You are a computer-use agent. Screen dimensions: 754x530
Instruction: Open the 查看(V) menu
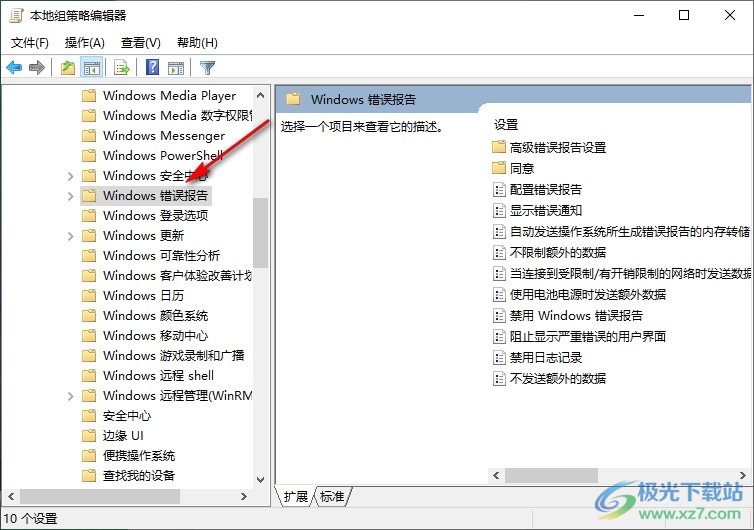[x=140, y=43]
